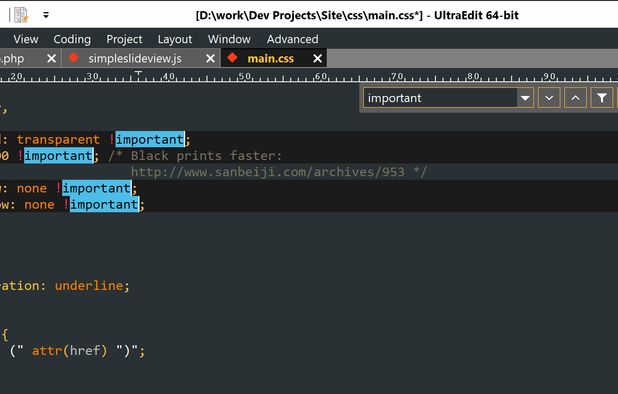Image resolution: width=618 pixels, height=394 pixels.
Task: Open the Advanced menu
Action: pyautogui.click(x=292, y=39)
